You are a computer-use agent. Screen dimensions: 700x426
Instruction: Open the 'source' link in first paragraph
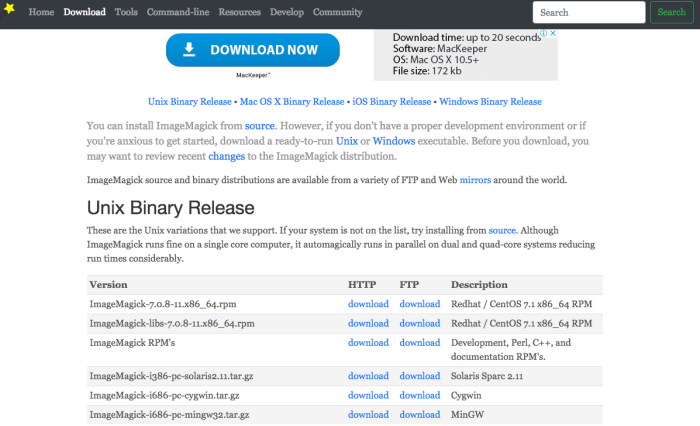(260, 126)
